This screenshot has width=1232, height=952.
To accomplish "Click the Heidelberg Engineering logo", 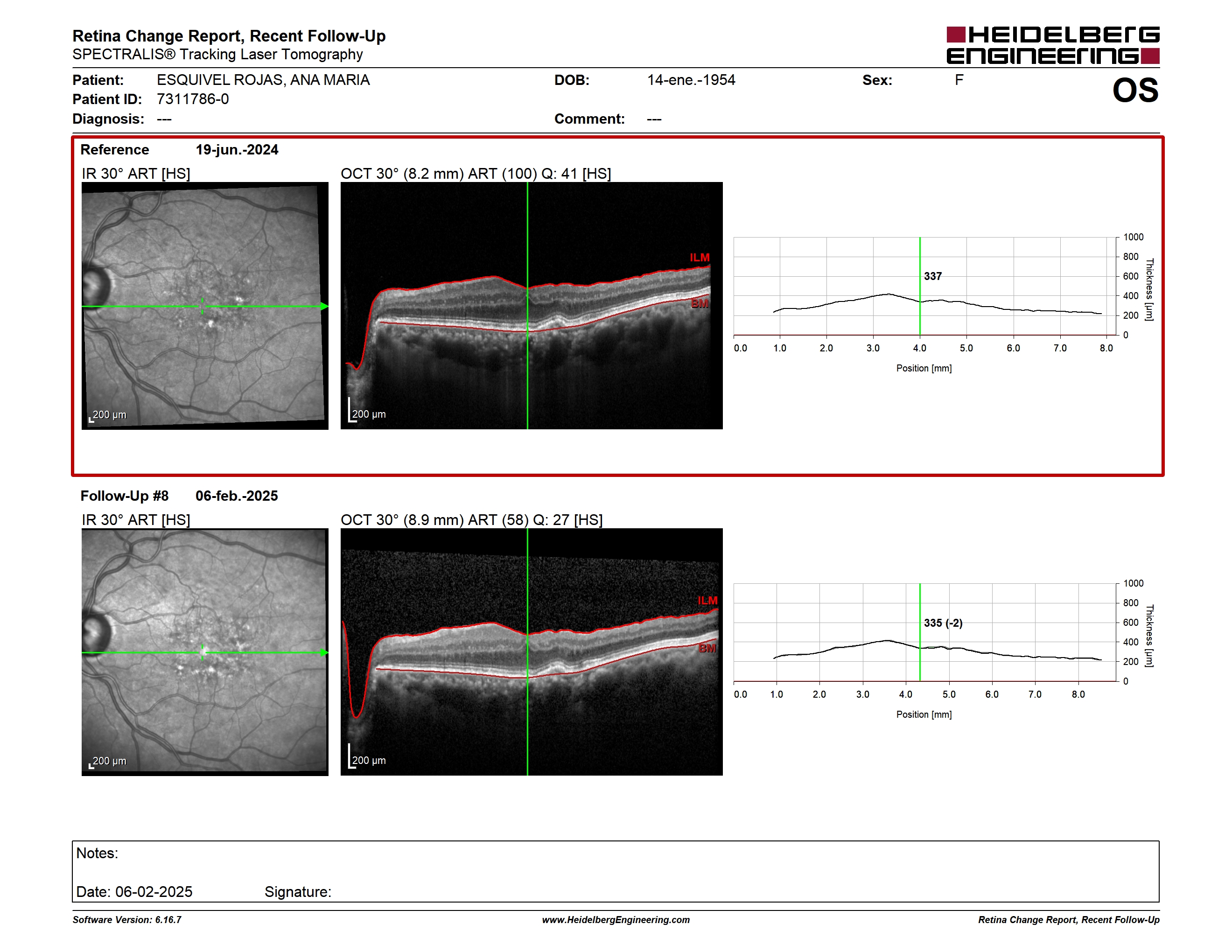I will [x=1053, y=45].
